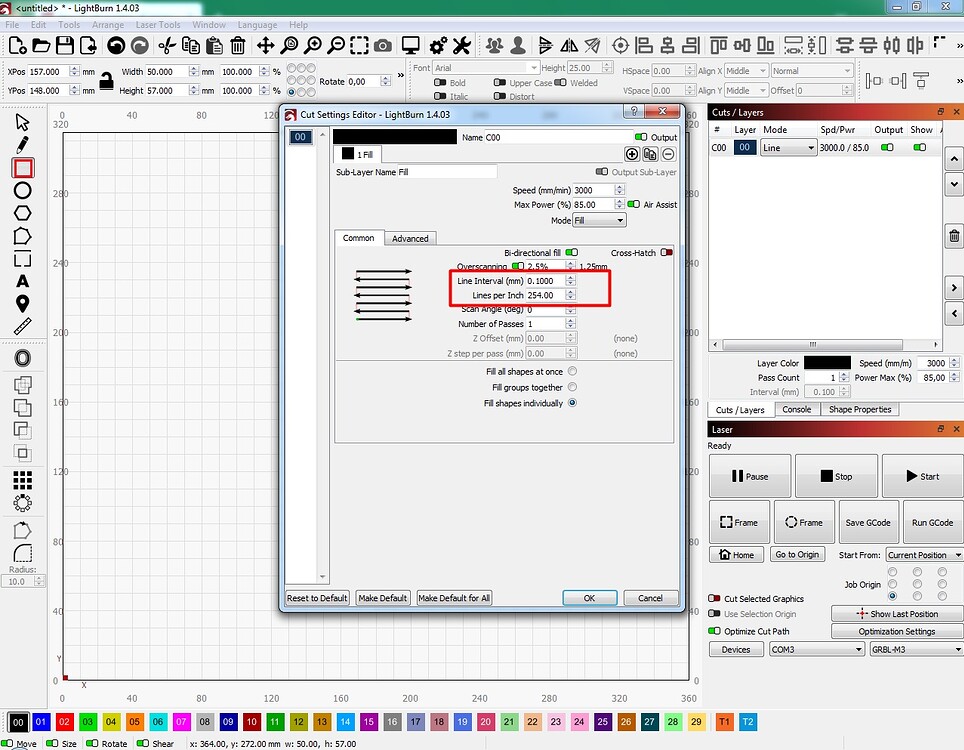Select Fill all shapes at once option

pyautogui.click(x=572, y=371)
